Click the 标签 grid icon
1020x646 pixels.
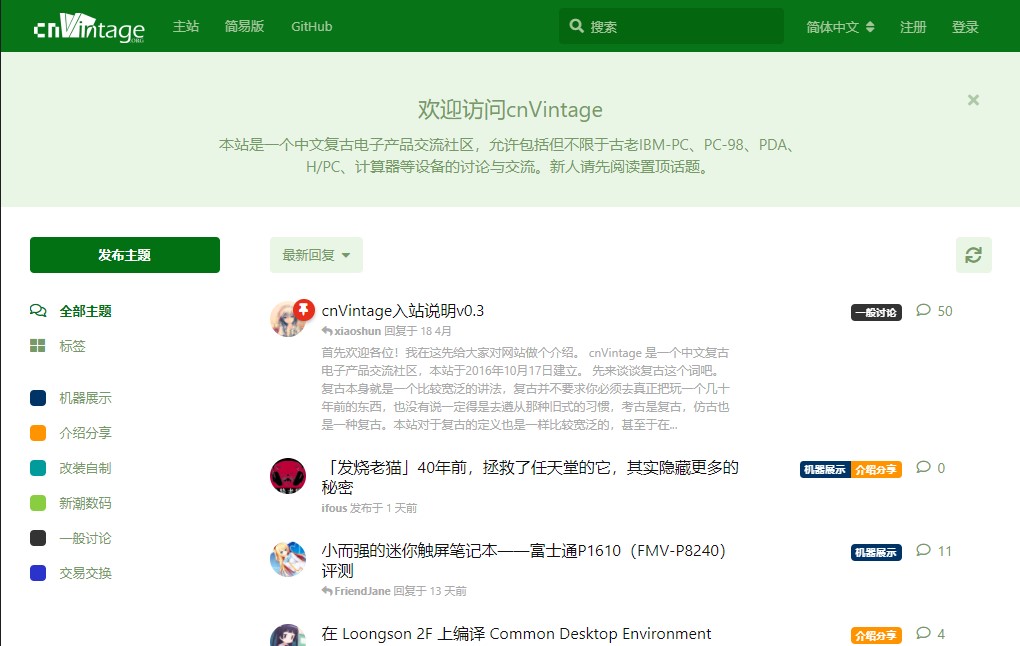tap(38, 345)
